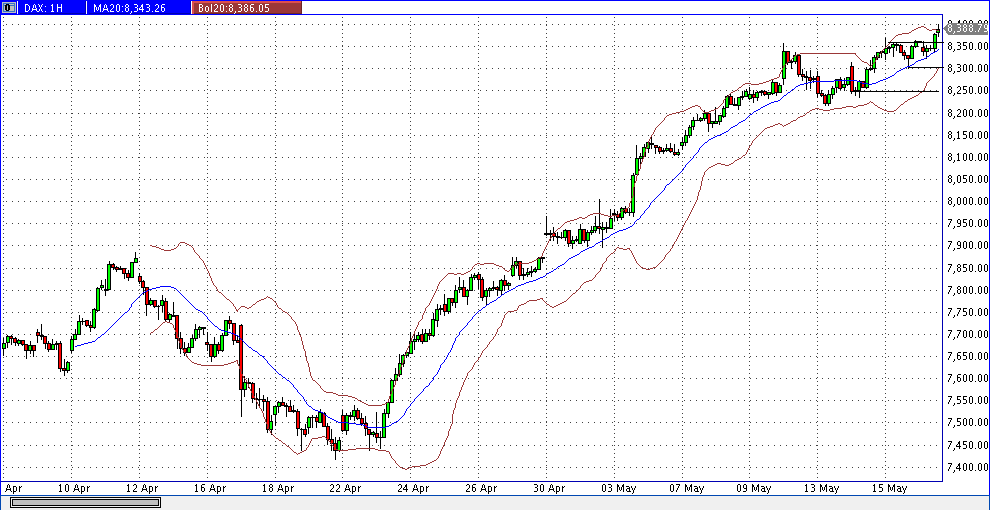Image resolution: width=990 pixels, height=510 pixels.
Task: Click the MA20:8,343.26 indicator label
Action: pos(129,8)
